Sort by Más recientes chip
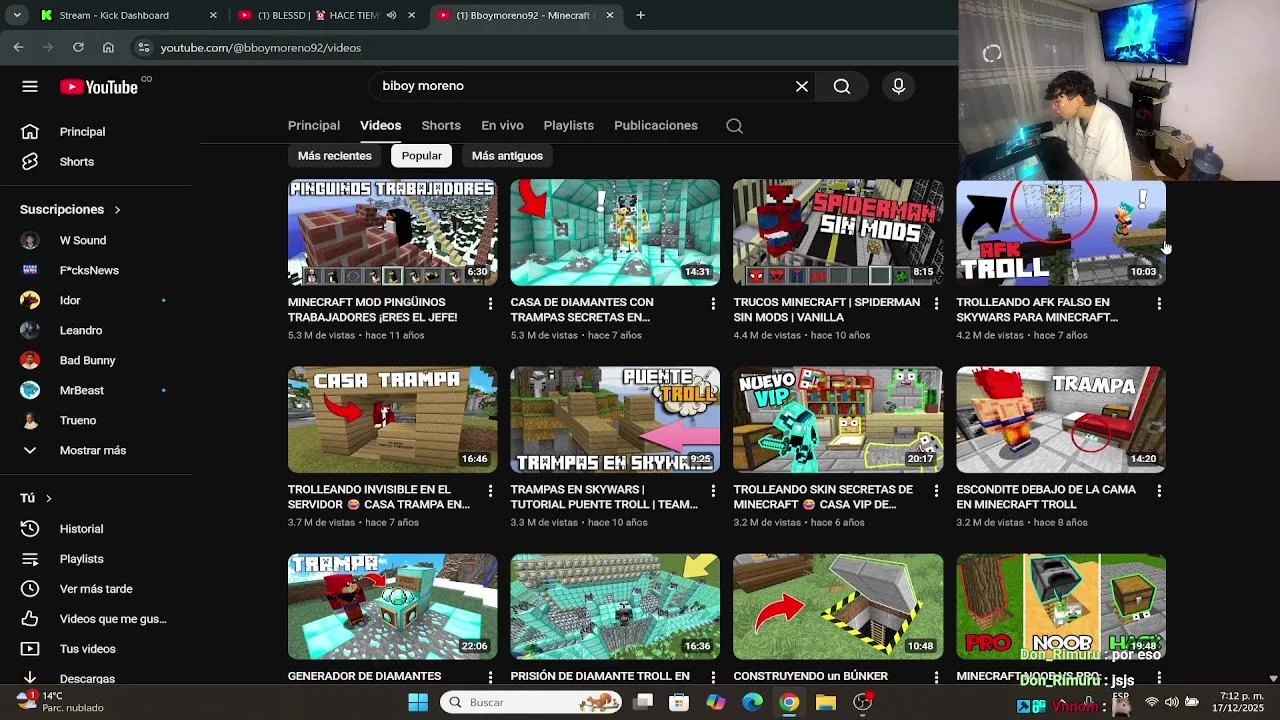The height and width of the screenshot is (720, 1280). tap(335, 156)
